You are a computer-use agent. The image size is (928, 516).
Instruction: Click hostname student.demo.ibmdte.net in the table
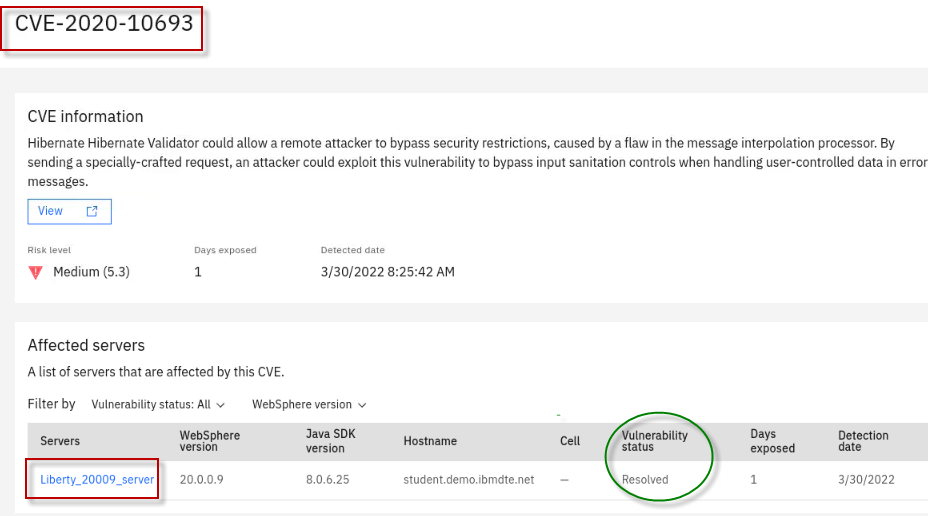click(468, 480)
